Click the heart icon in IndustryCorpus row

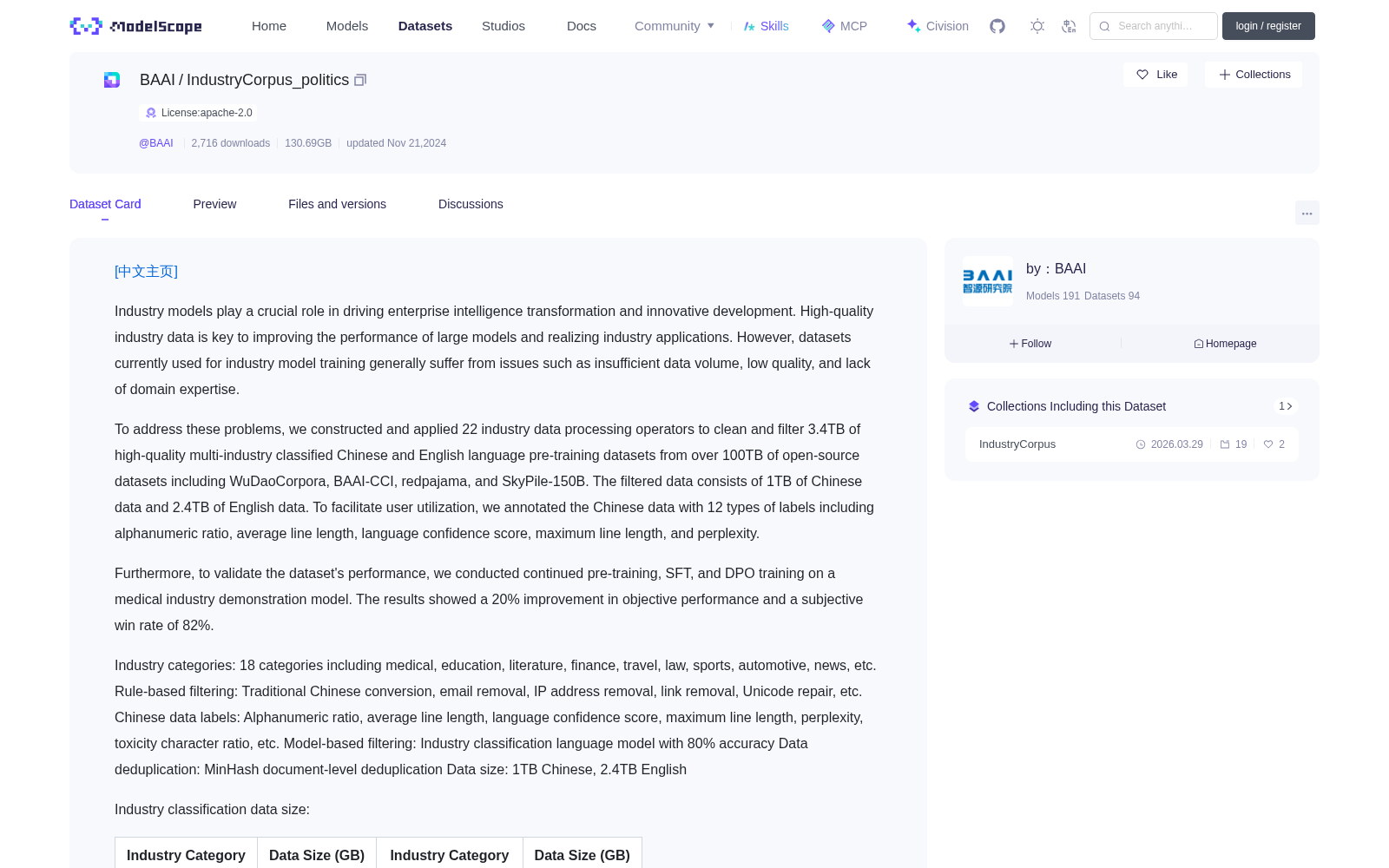(x=1268, y=444)
